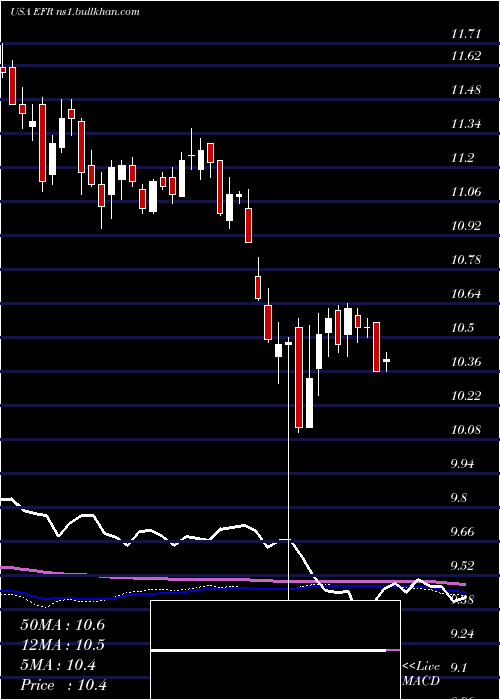Select the tall white candle rising from 10.08
The image size is (500, 700).
point(309,403)
